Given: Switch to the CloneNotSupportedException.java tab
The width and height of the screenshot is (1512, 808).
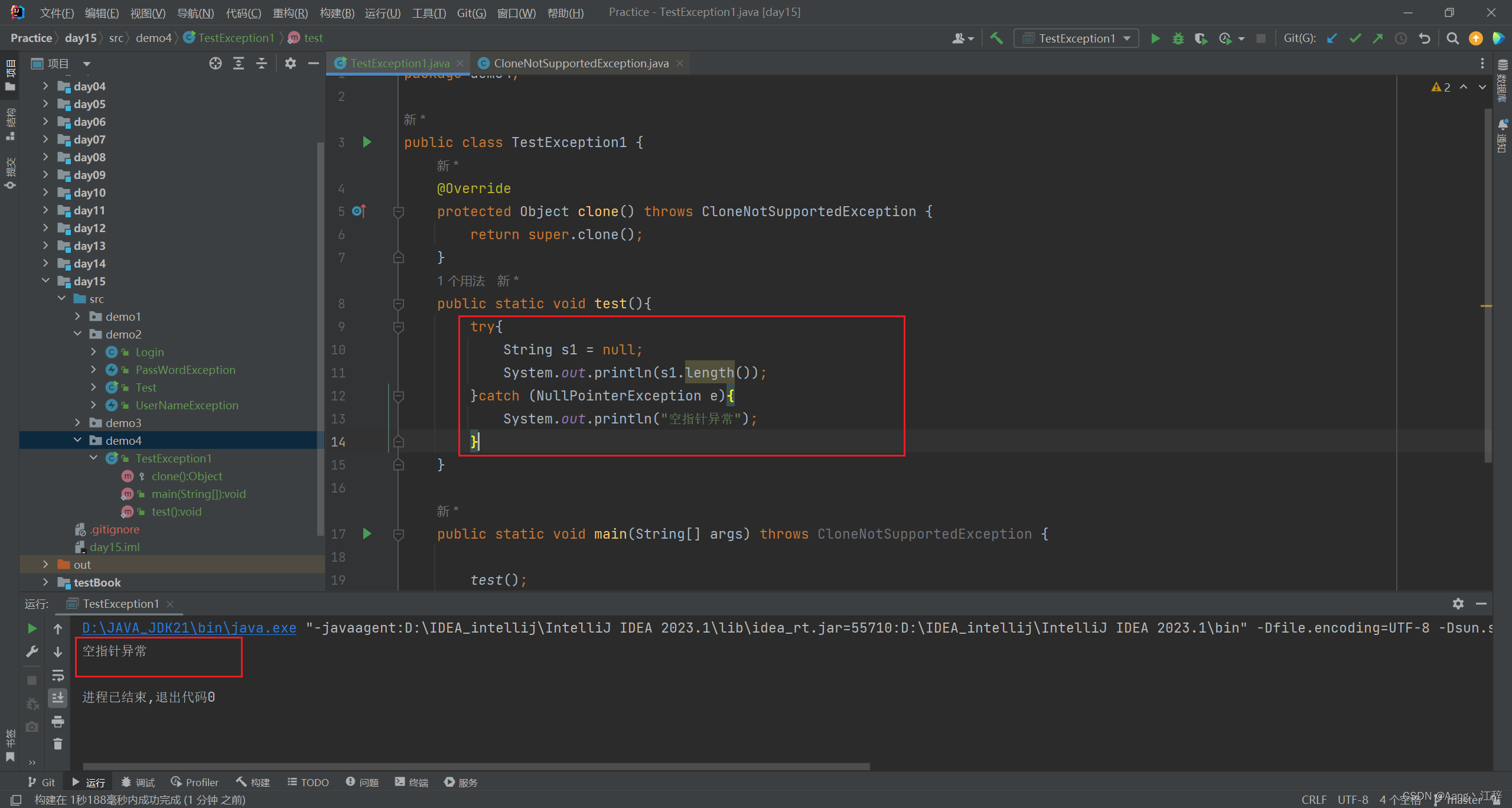Looking at the screenshot, I should pos(581,63).
